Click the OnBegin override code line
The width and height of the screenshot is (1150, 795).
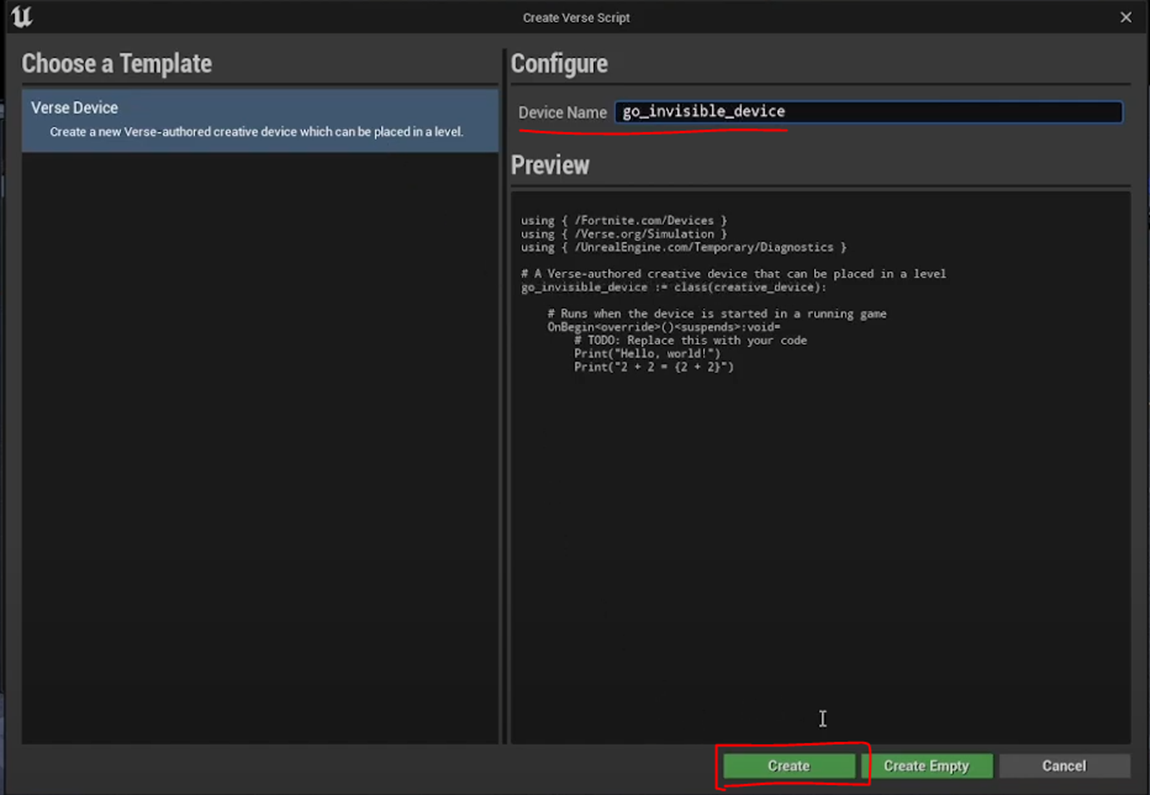pos(664,327)
